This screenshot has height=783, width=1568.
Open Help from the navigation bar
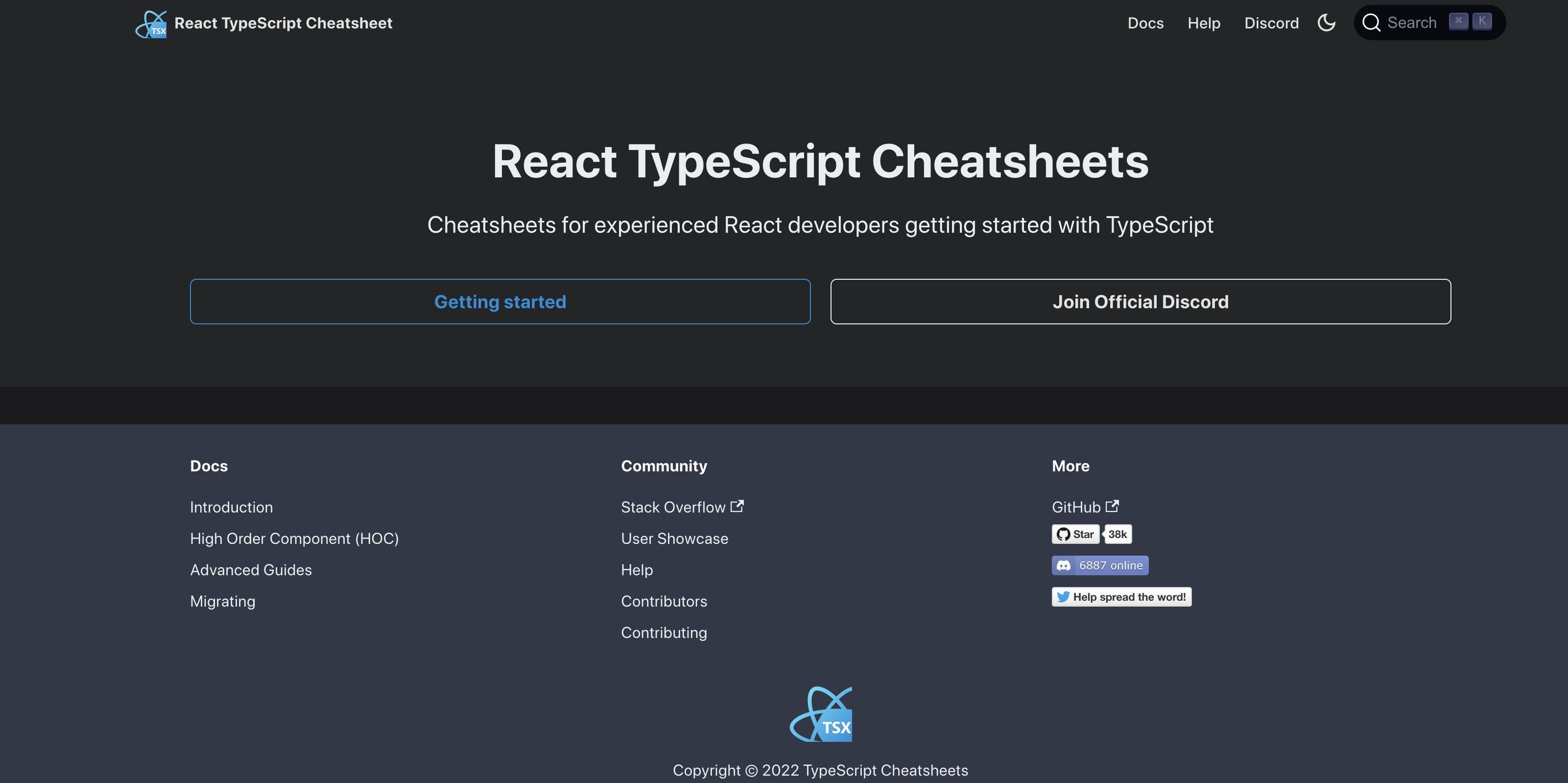[x=1203, y=23]
